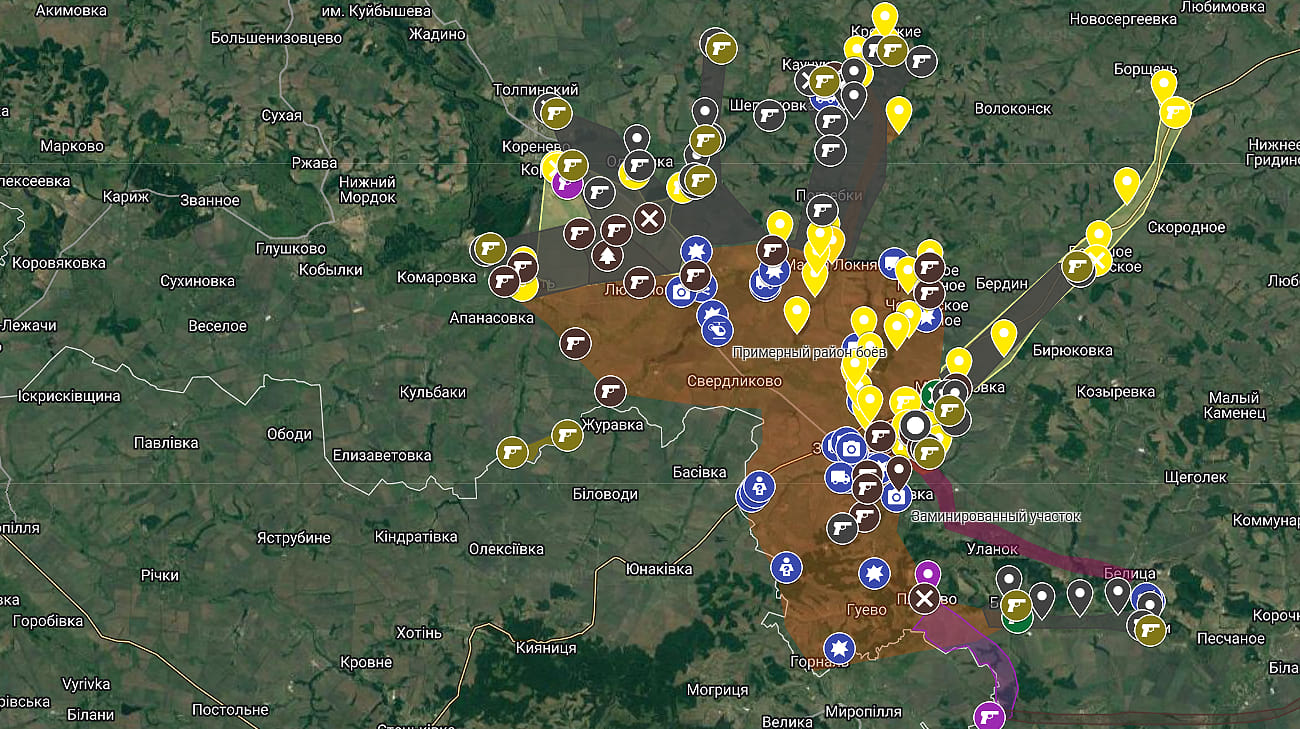
Task: Open the purple gun marker below Миропілля
Action: (x=988, y=716)
